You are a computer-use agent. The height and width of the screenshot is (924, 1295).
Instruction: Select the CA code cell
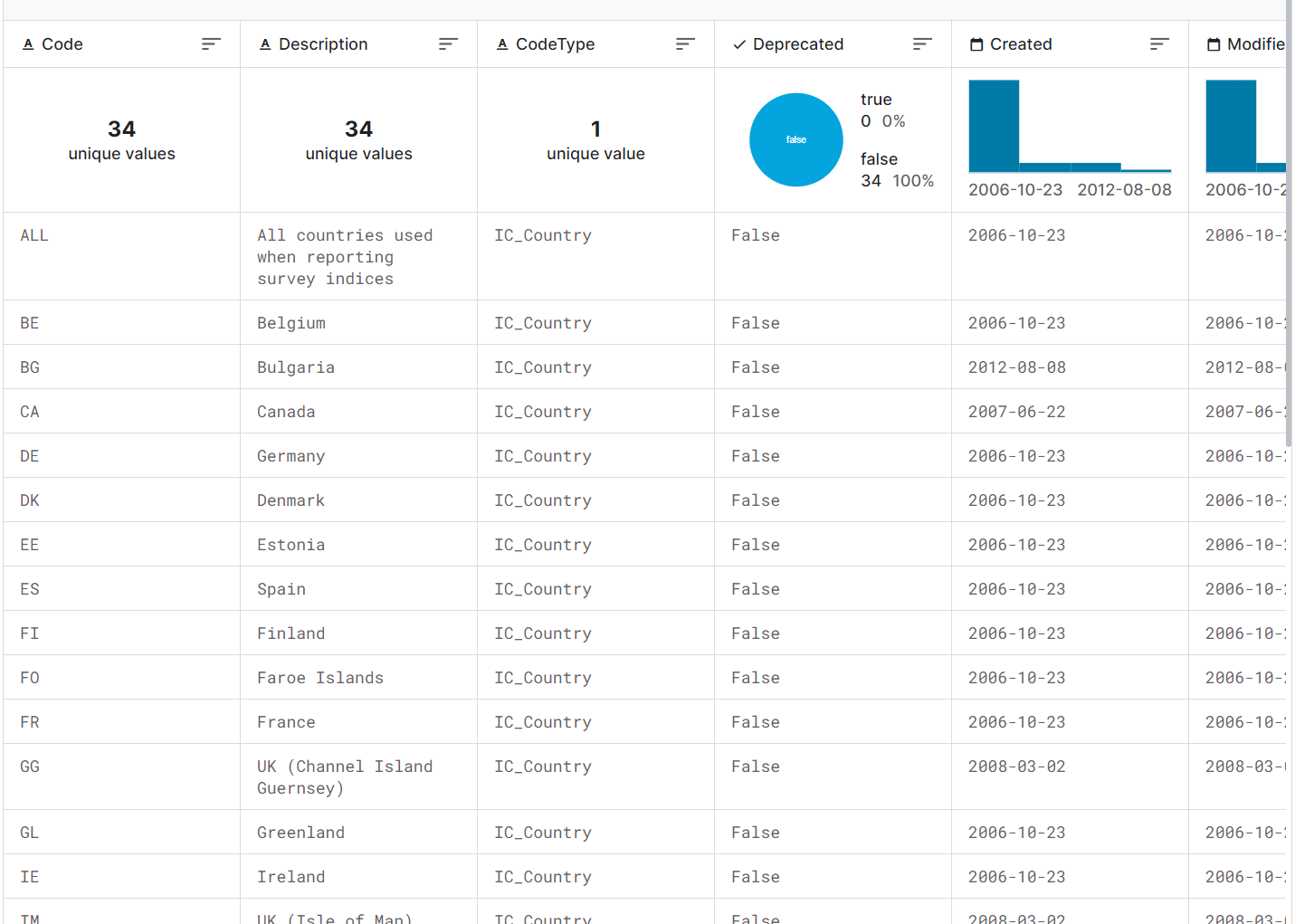point(122,412)
